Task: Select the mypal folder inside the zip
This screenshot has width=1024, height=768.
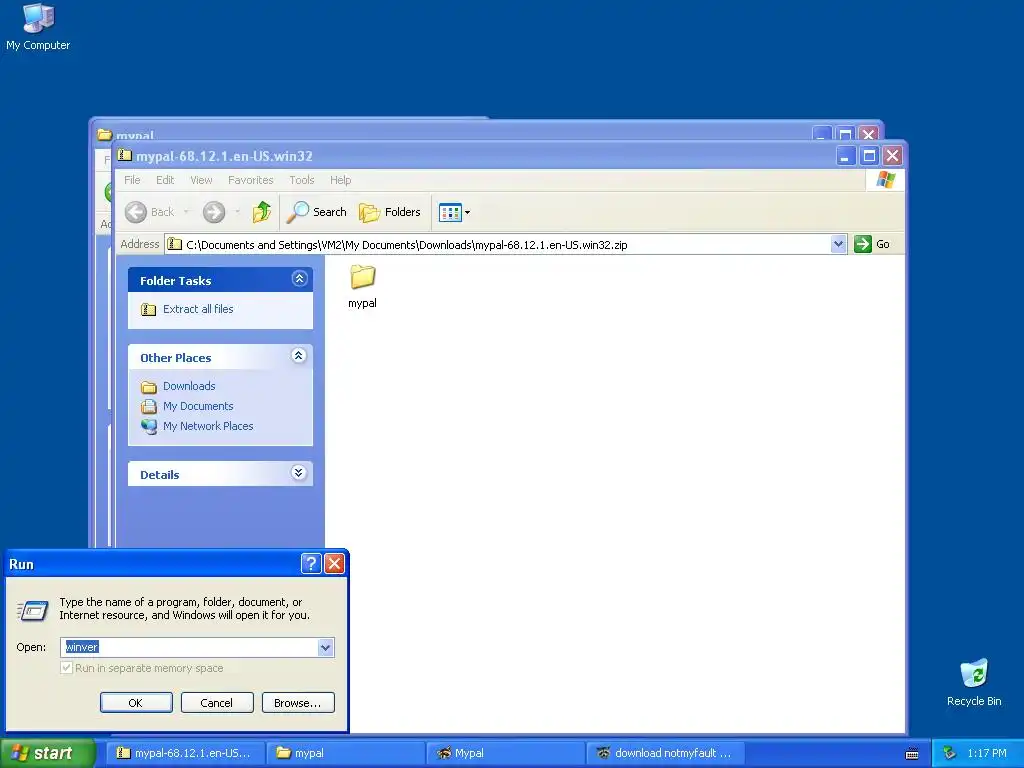Action: tap(362, 285)
